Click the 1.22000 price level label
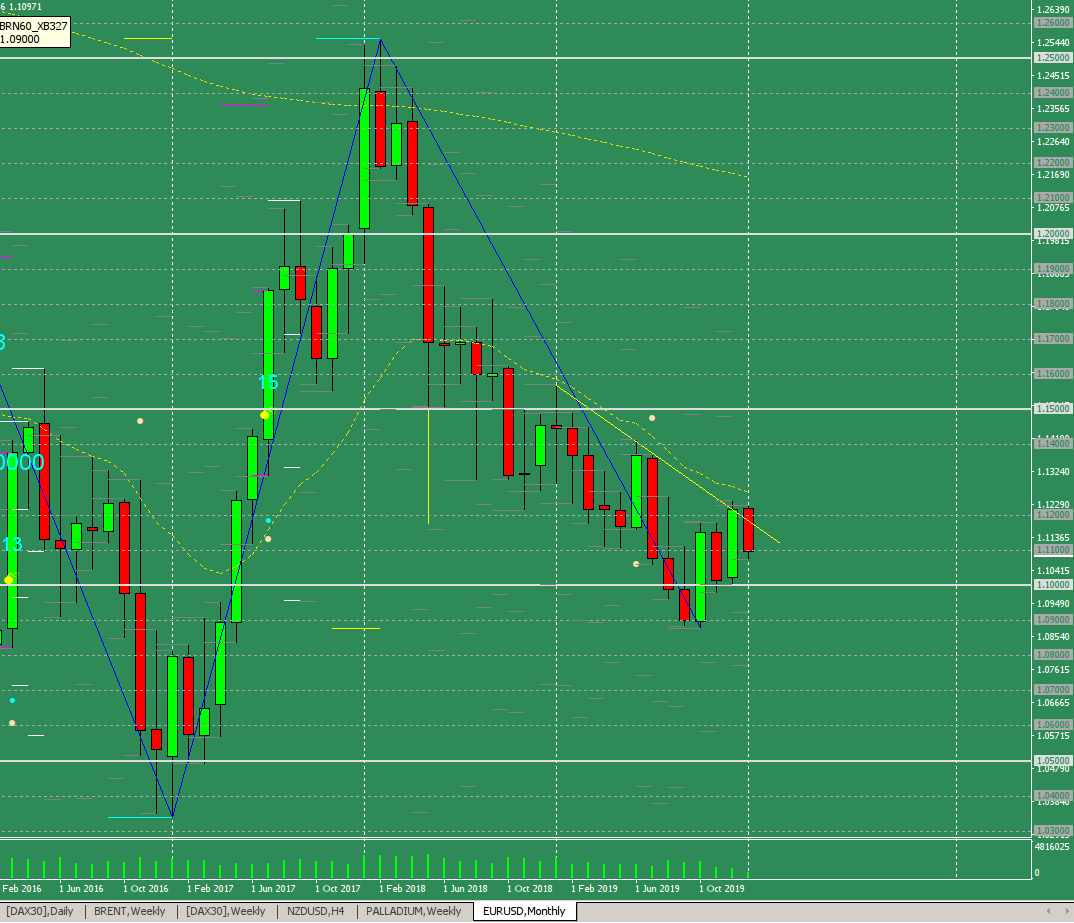Viewport: 1074px width, 923px height. (x=1053, y=163)
